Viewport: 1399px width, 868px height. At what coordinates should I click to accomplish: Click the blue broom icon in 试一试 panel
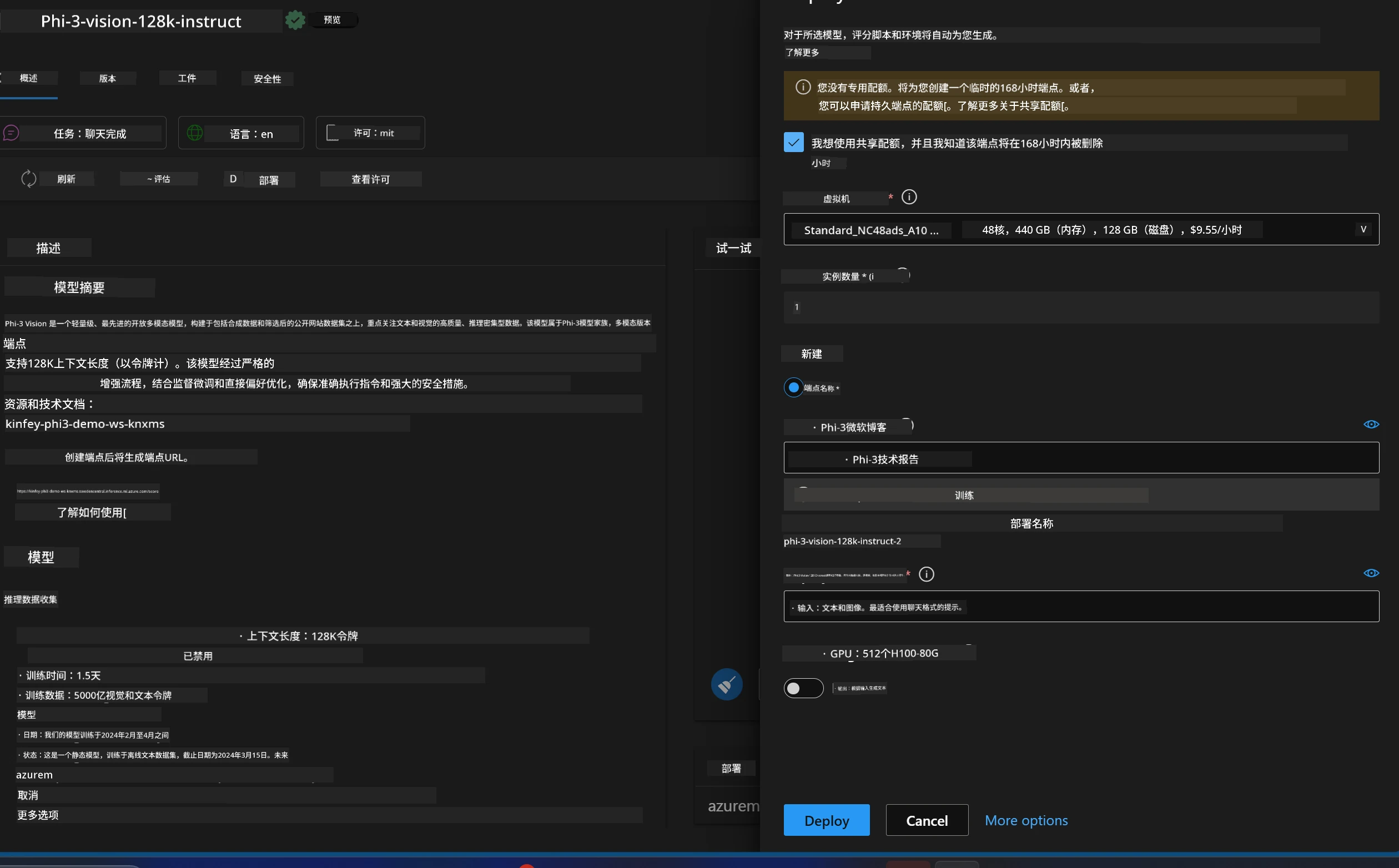tap(726, 684)
